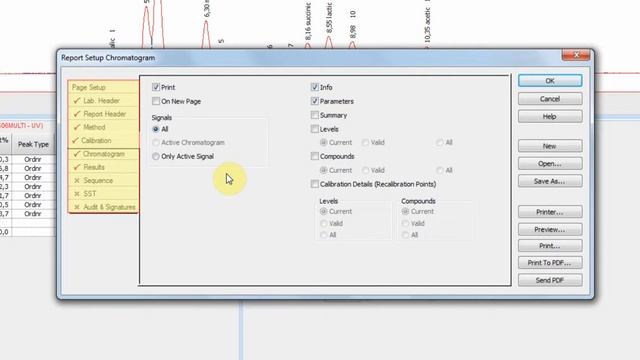This screenshot has width=640, height=360.
Task: Click the Open... button
Action: (550, 164)
